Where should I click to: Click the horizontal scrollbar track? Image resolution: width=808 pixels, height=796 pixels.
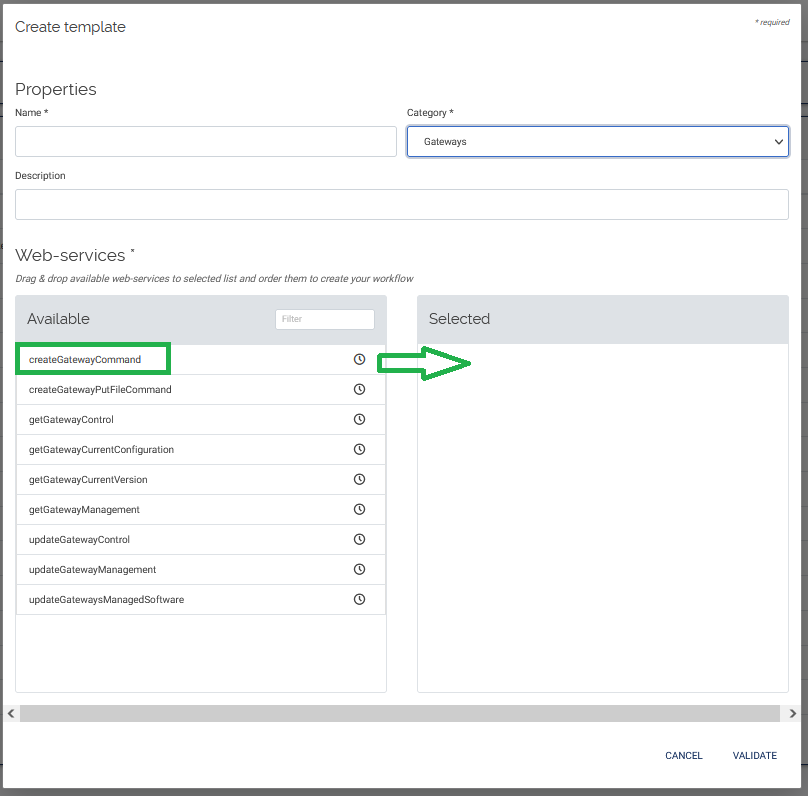tap(400, 713)
